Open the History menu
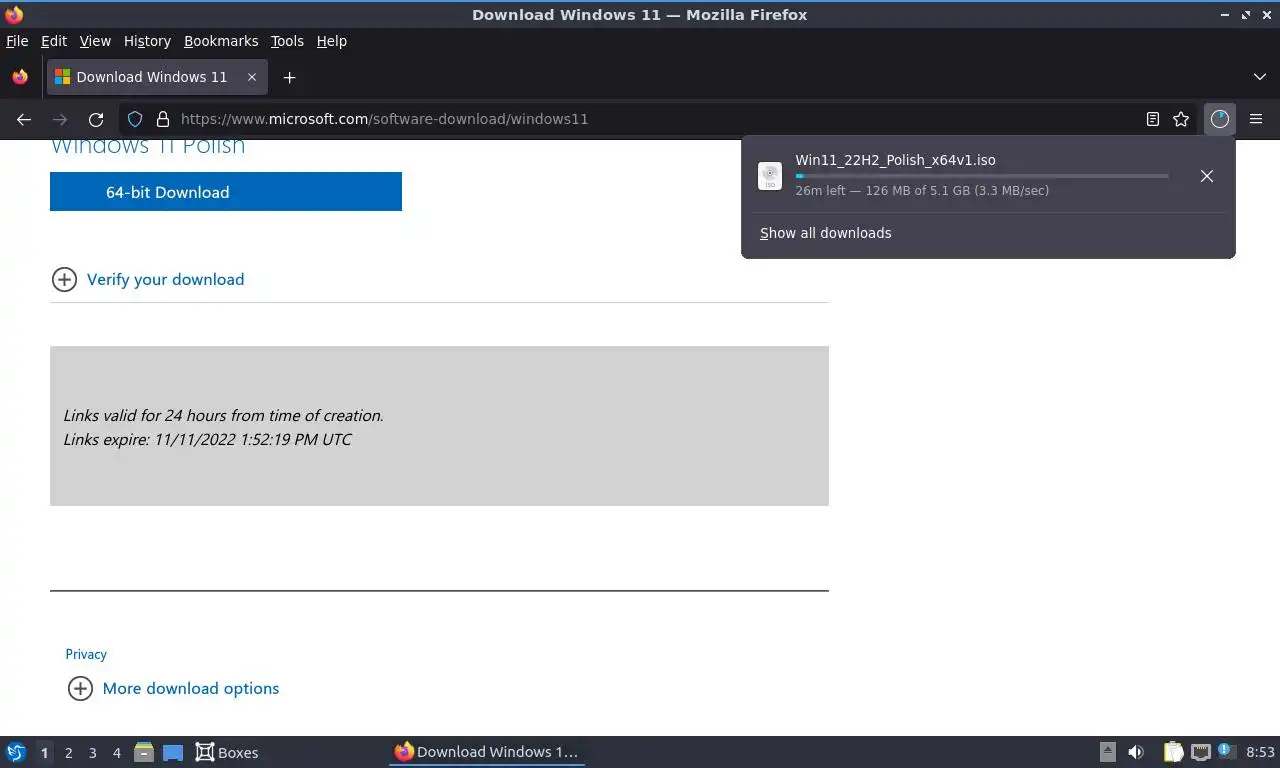1280x768 pixels. coord(147,41)
